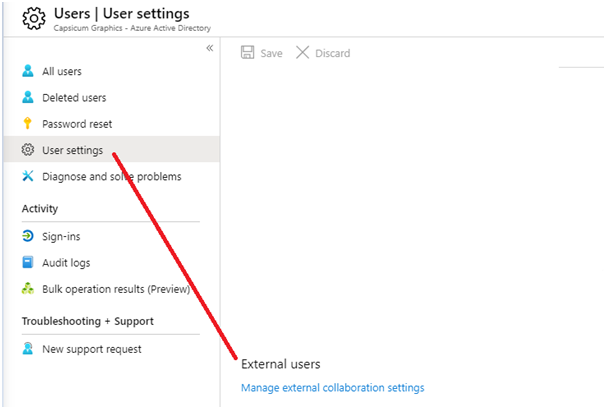Click the Save button label
This screenshot has width=606, height=409.
pyautogui.click(x=271, y=53)
